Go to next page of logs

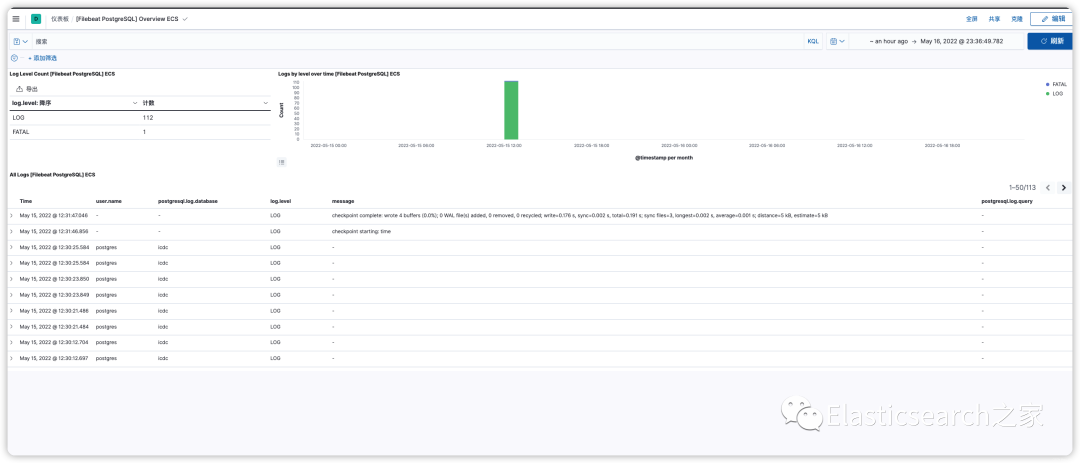tap(1063, 187)
